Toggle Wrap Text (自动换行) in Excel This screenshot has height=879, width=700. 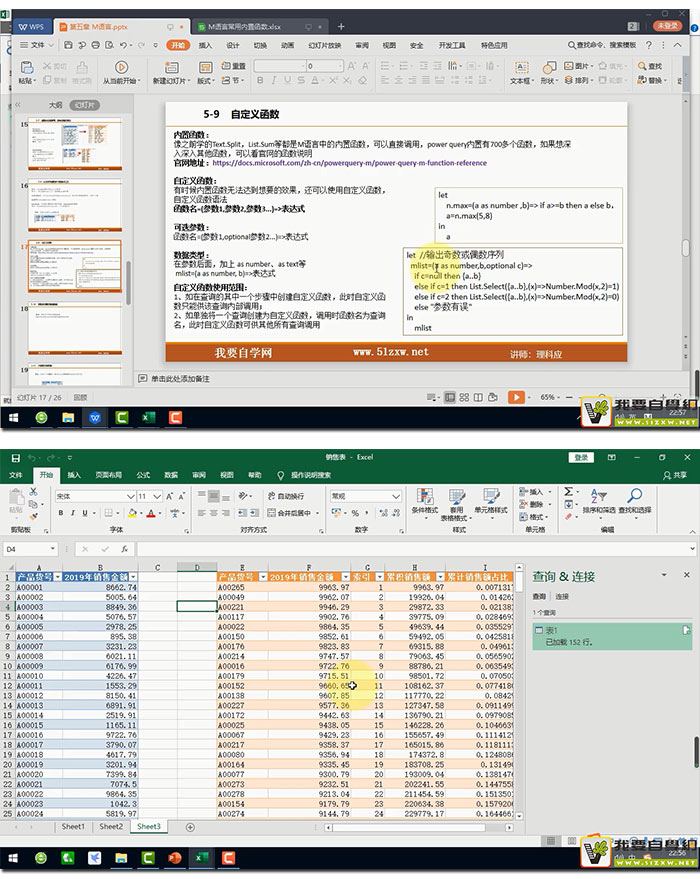pos(286,496)
